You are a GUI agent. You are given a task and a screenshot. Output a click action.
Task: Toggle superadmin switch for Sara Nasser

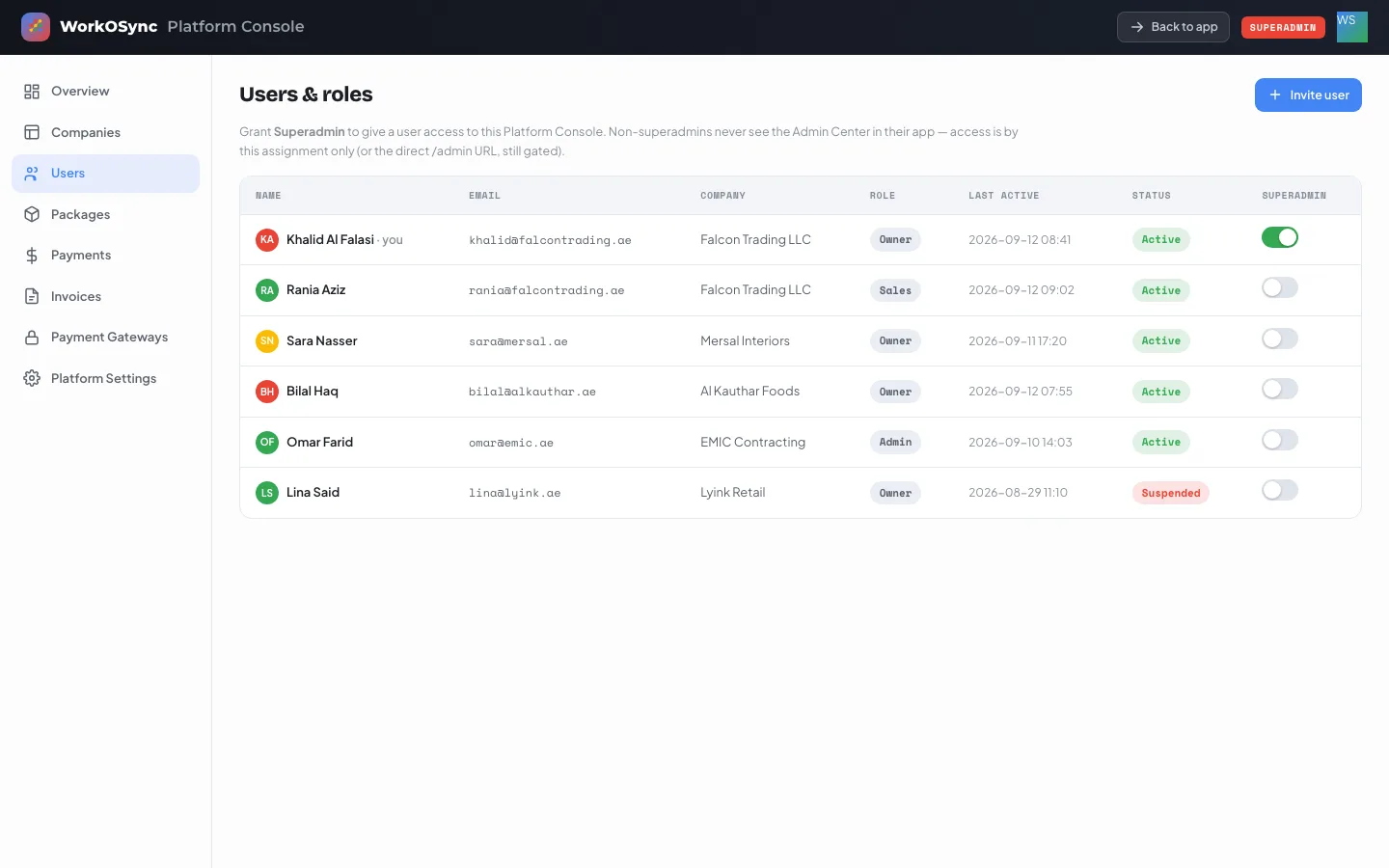(x=1280, y=339)
